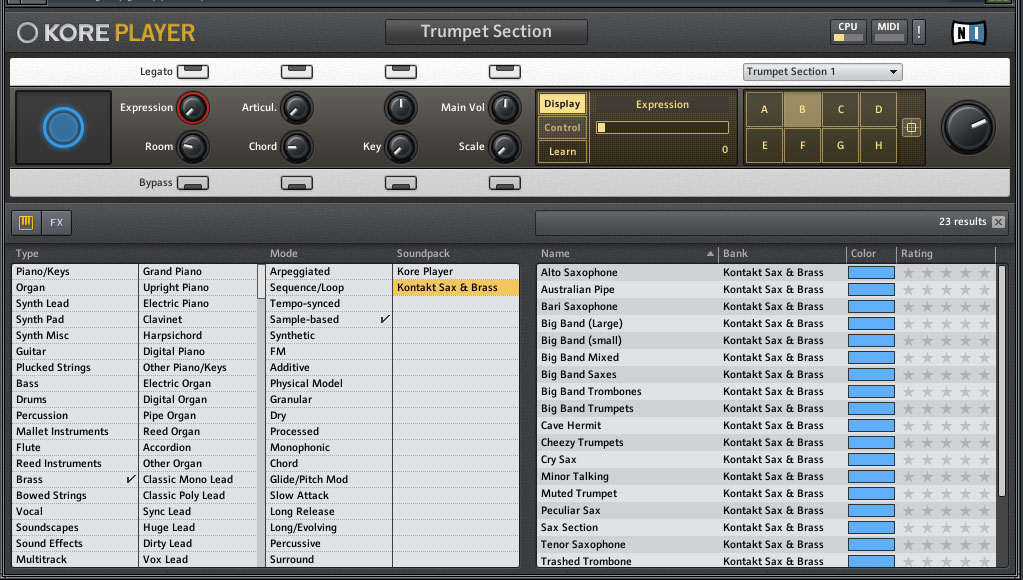Click the Trumpet Section title display
Viewport: 1023px width, 580px height.
(486, 32)
